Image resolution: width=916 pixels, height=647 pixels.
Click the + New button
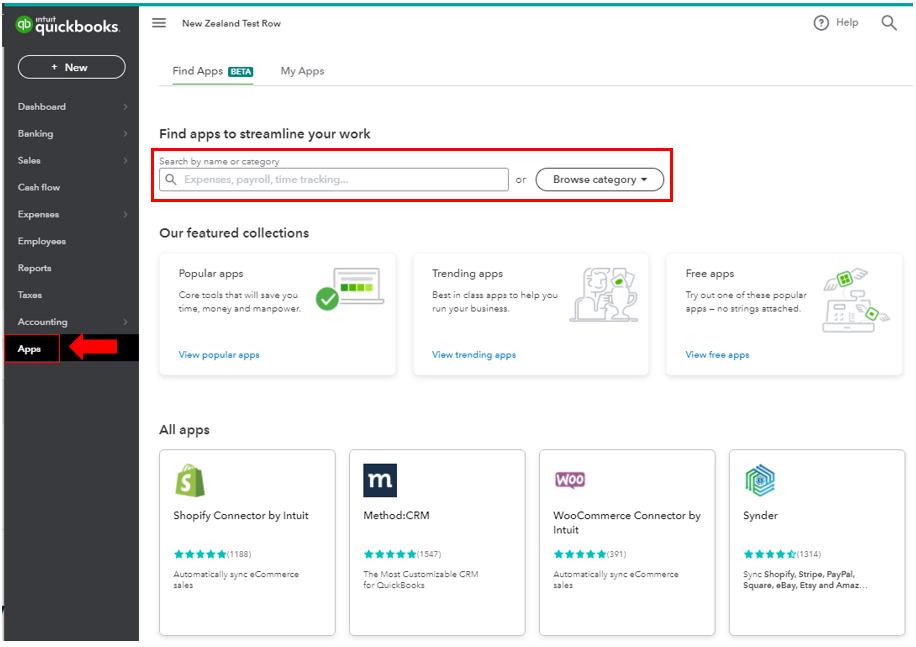click(x=71, y=67)
